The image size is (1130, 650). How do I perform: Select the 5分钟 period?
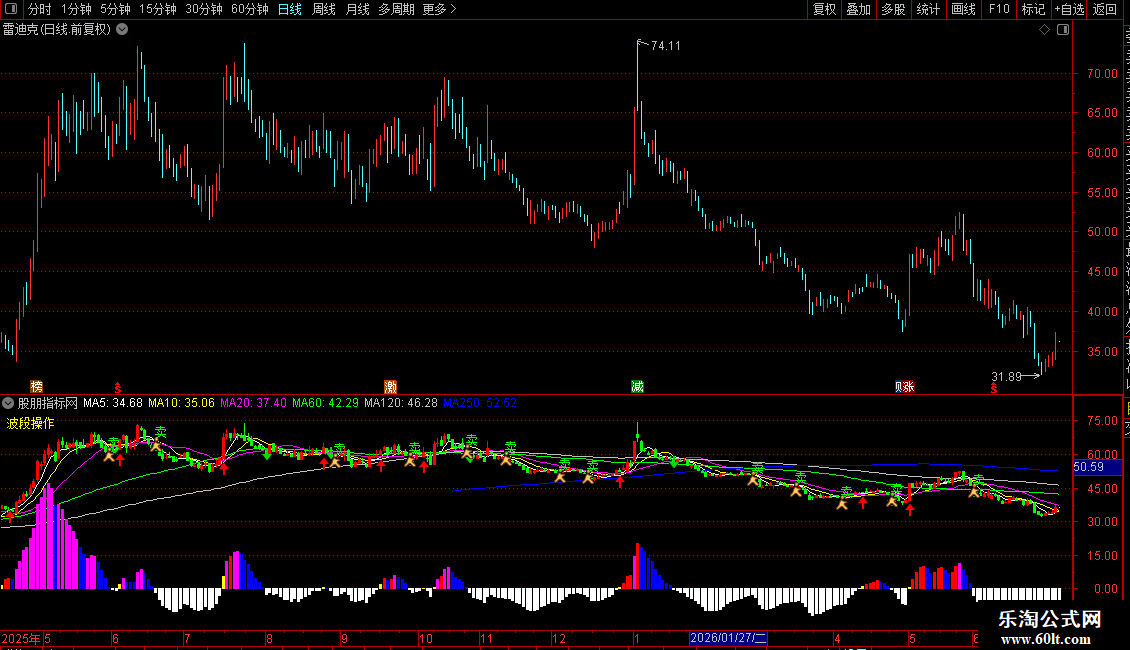(115, 9)
